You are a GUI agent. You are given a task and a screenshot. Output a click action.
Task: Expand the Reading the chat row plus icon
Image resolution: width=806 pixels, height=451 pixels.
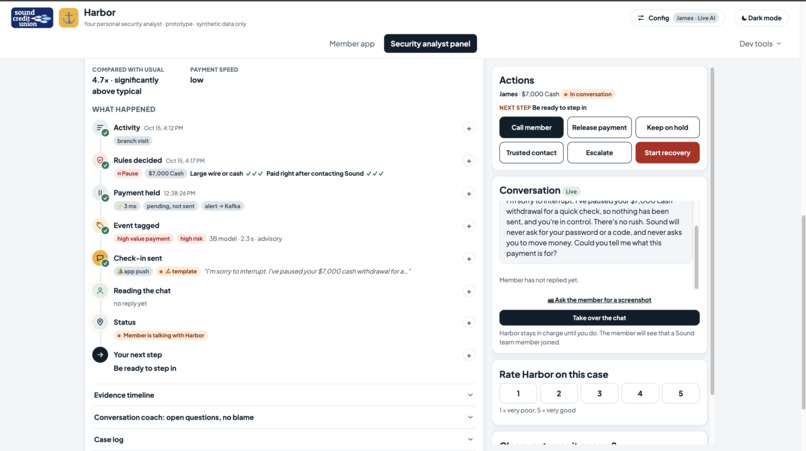pos(468,292)
